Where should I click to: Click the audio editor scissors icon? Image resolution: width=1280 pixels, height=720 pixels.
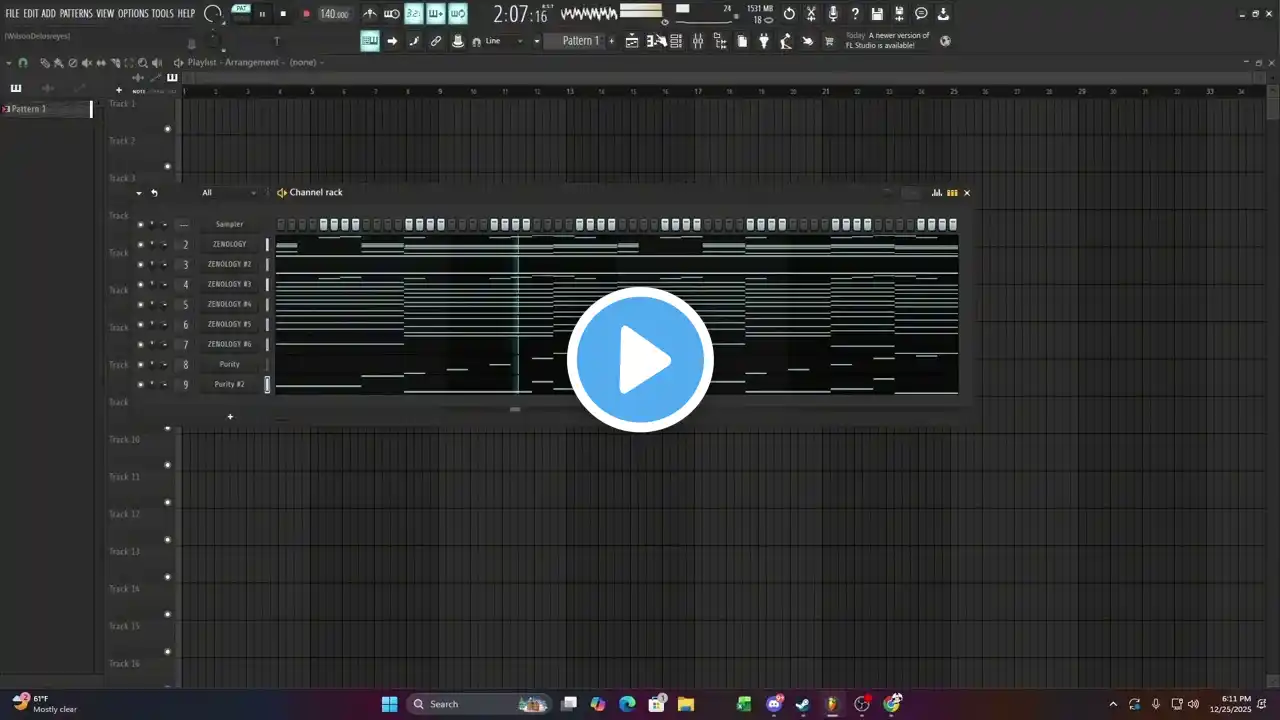point(811,14)
